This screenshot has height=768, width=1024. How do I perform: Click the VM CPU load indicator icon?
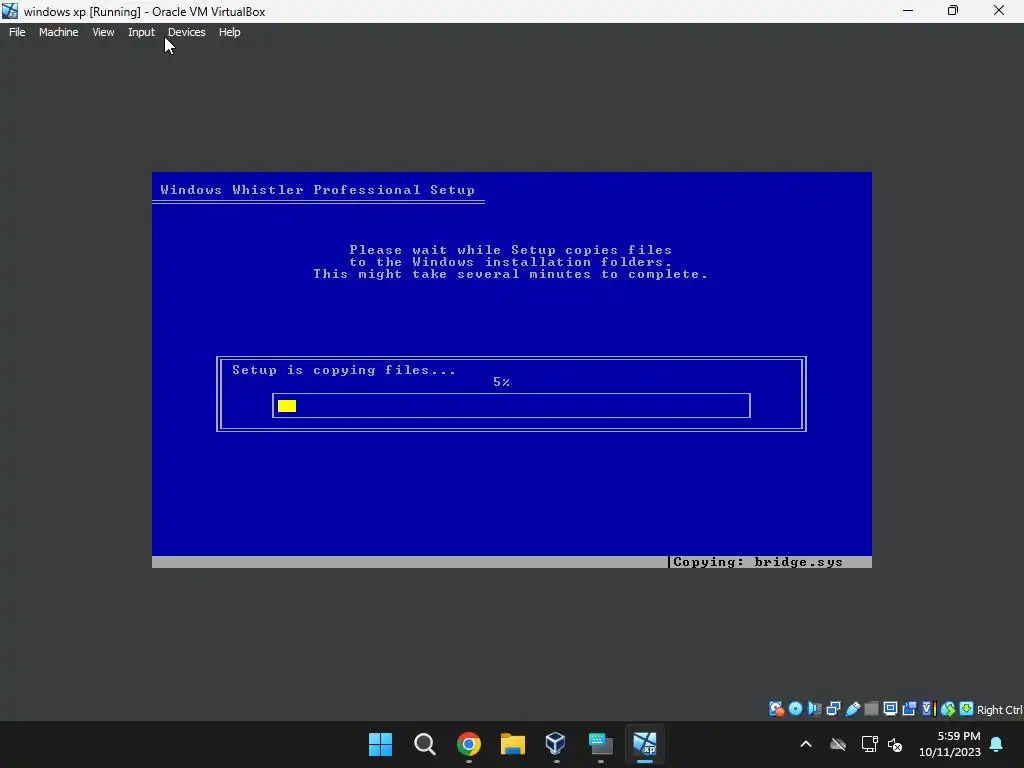tap(929, 709)
